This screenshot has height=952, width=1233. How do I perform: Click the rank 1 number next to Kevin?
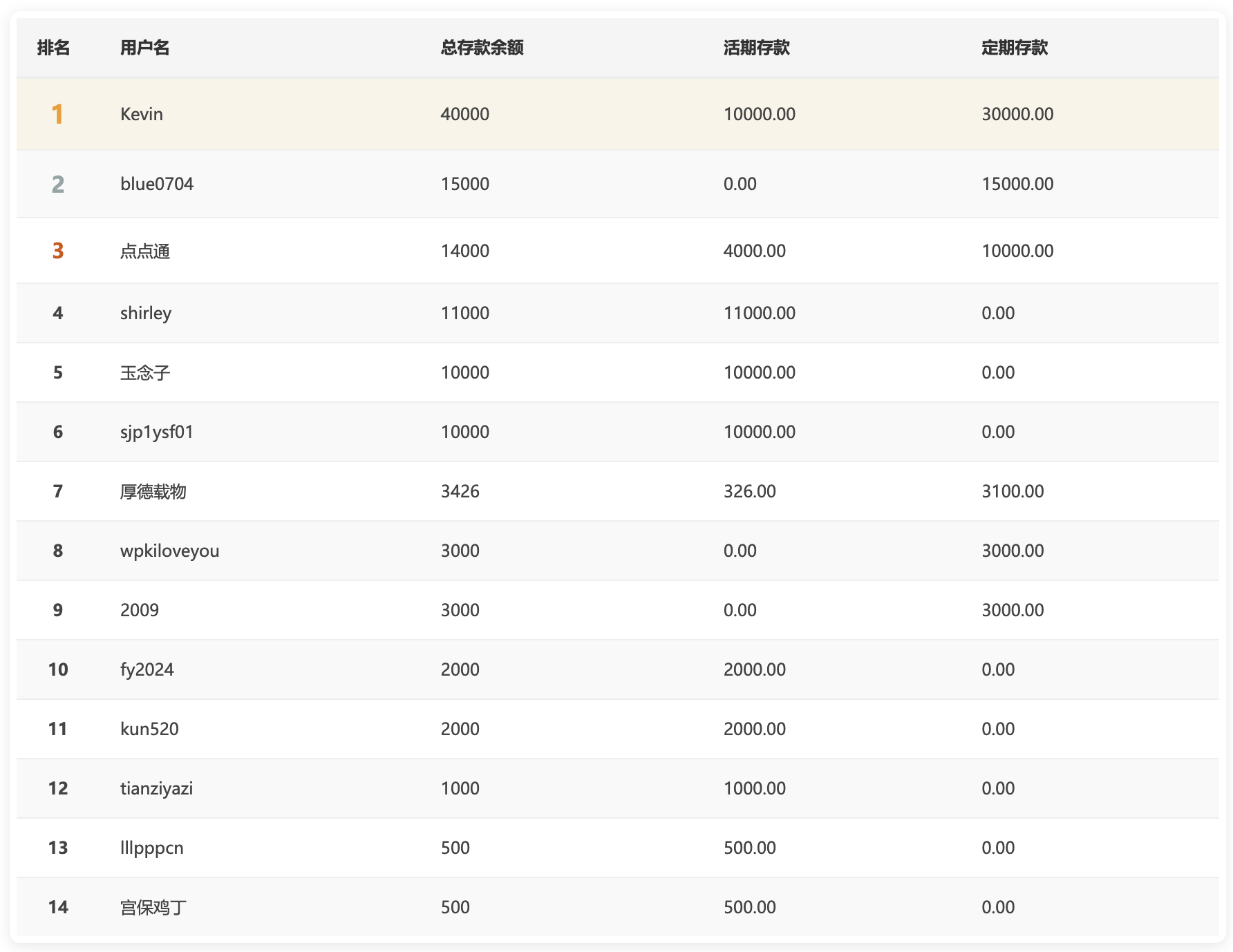coord(58,113)
